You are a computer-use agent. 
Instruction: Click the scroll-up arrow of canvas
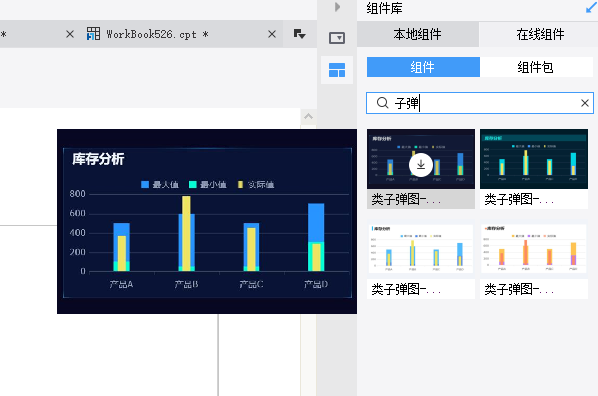[309, 116]
